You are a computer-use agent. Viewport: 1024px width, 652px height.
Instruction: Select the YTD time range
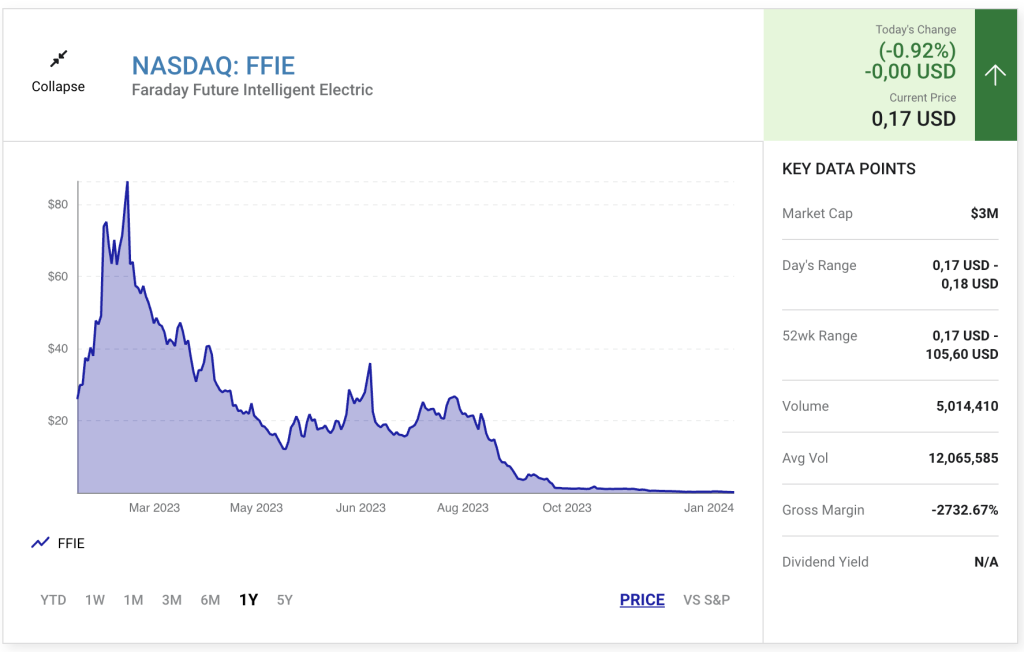53,600
